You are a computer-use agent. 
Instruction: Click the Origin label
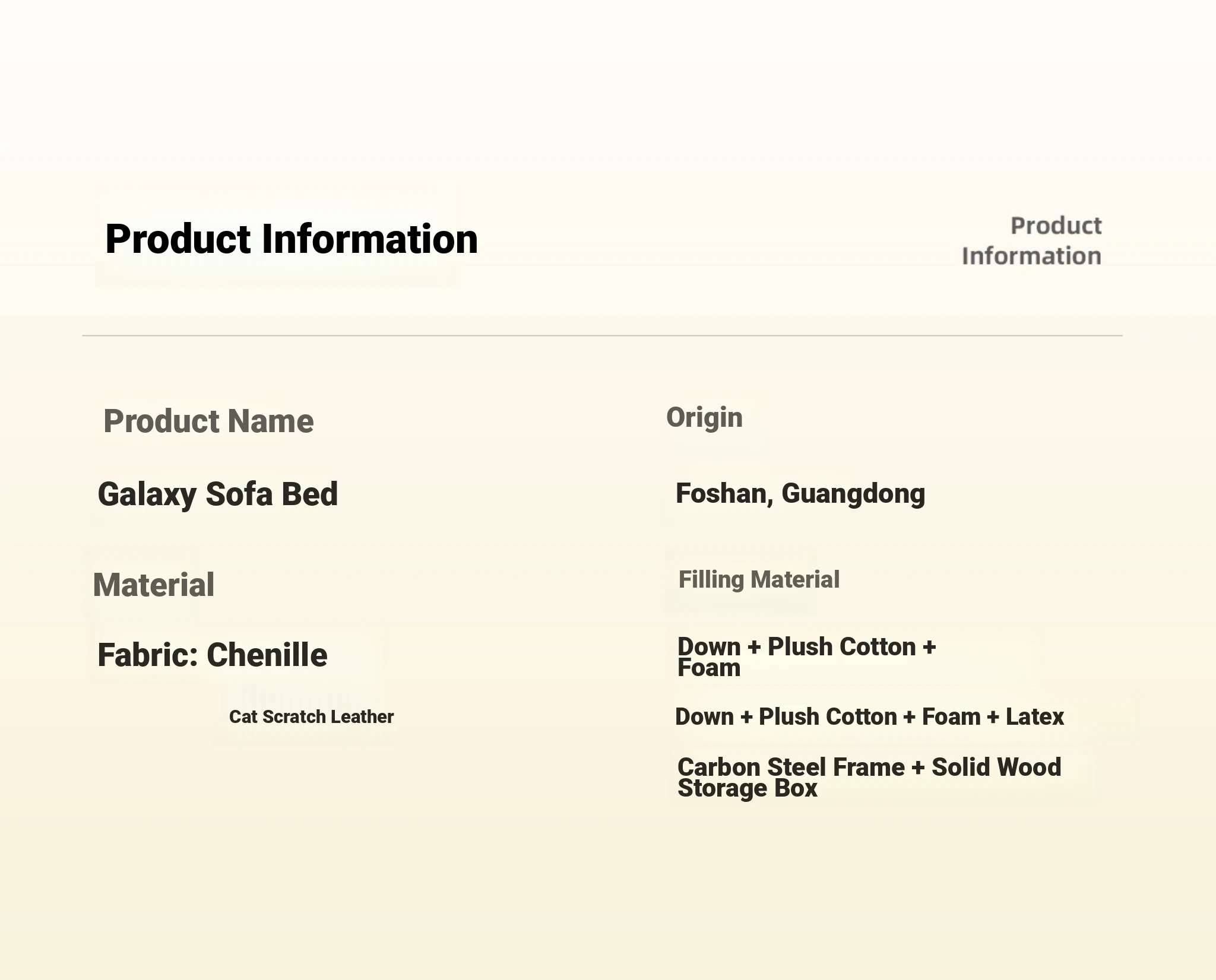(704, 418)
